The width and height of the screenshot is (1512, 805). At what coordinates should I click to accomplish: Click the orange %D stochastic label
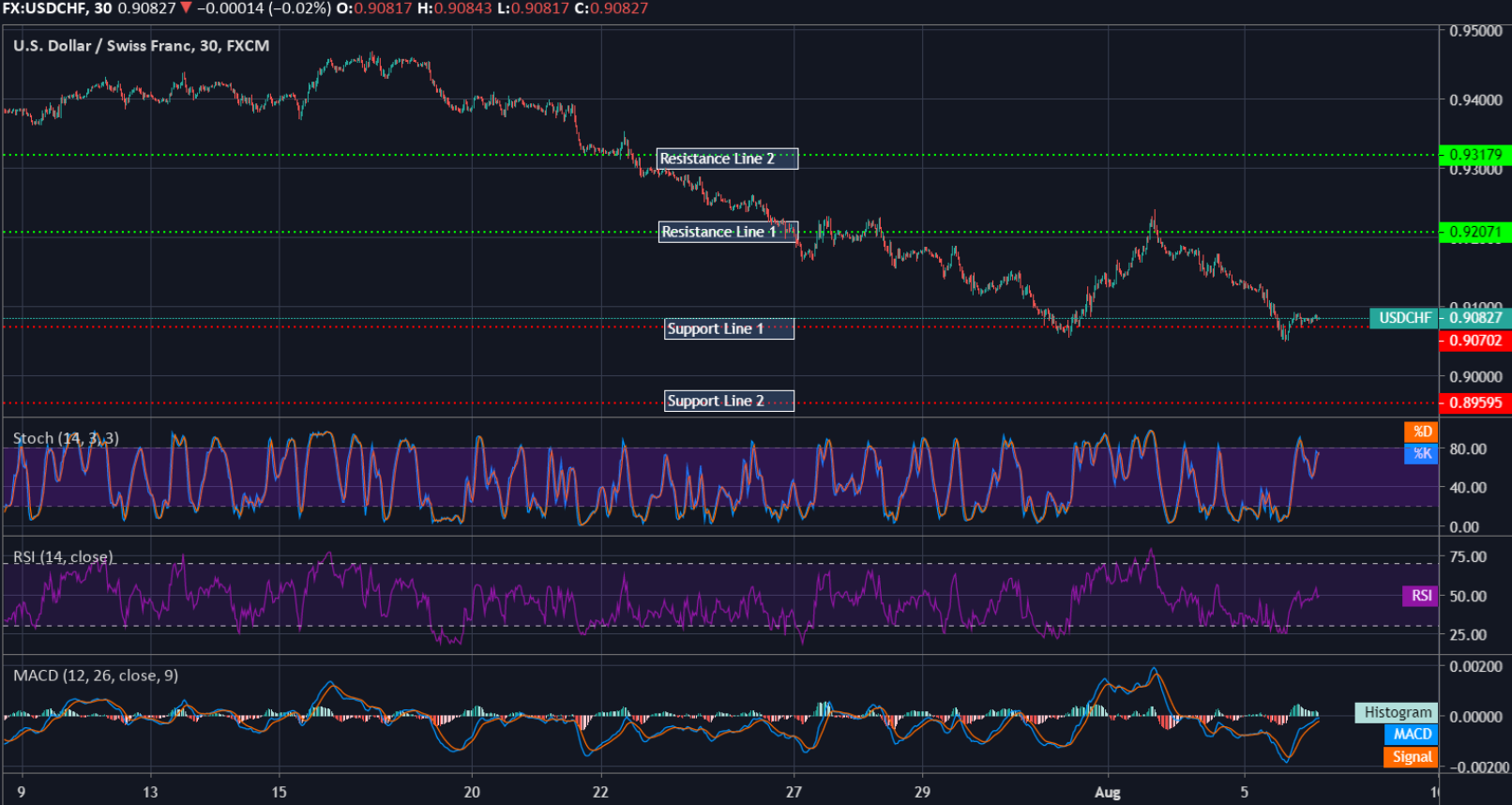coord(1421,432)
